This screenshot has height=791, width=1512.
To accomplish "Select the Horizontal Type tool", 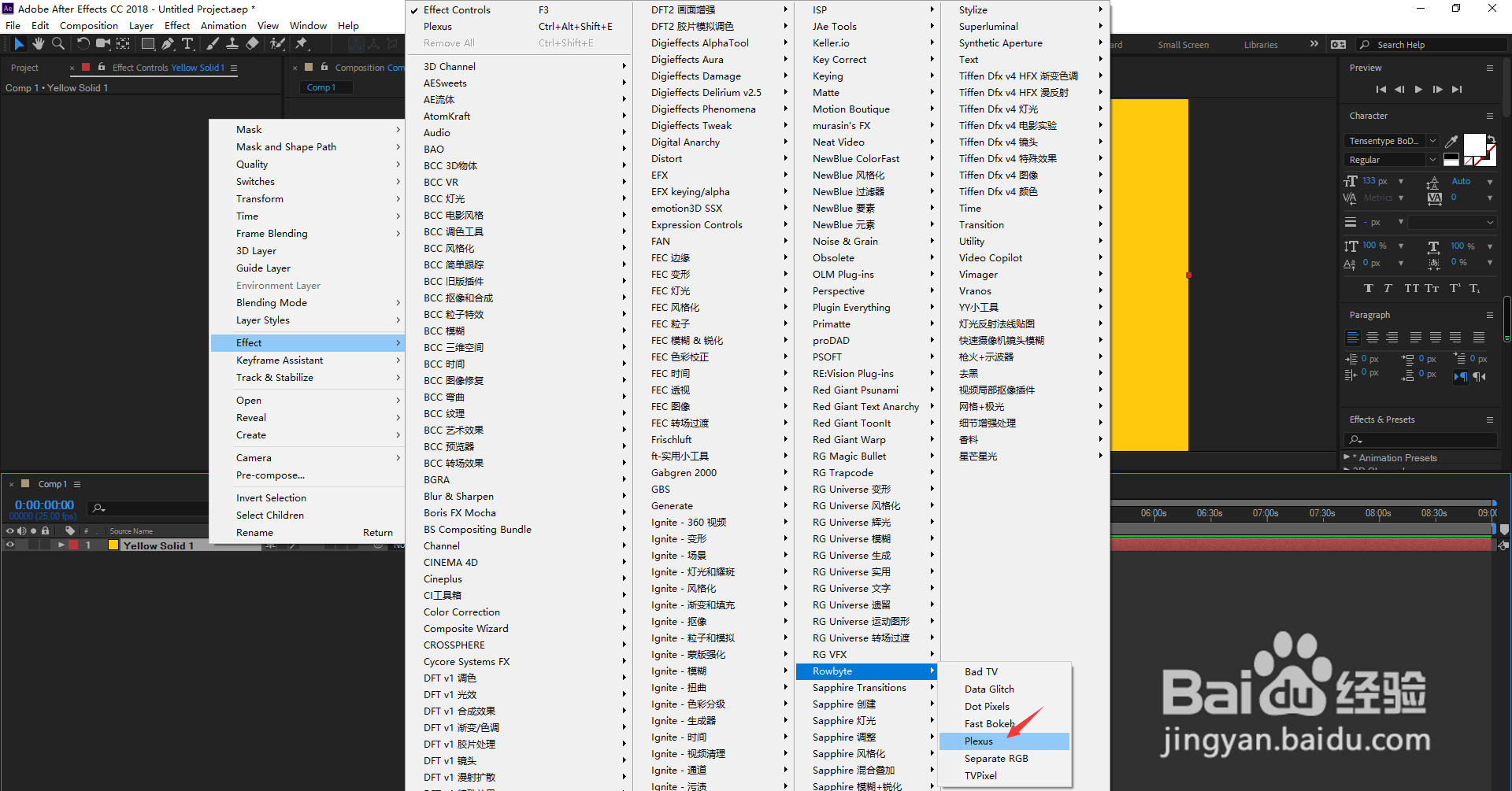I will pos(187,44).
